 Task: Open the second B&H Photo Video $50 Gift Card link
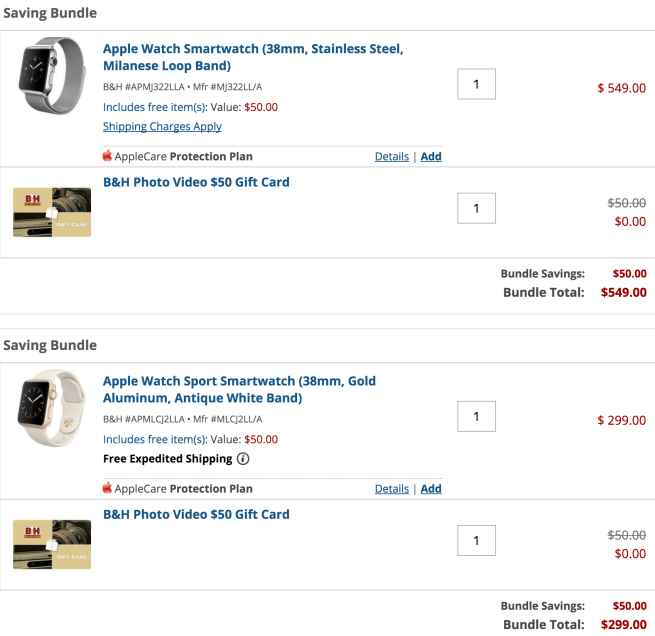[196, 514]
